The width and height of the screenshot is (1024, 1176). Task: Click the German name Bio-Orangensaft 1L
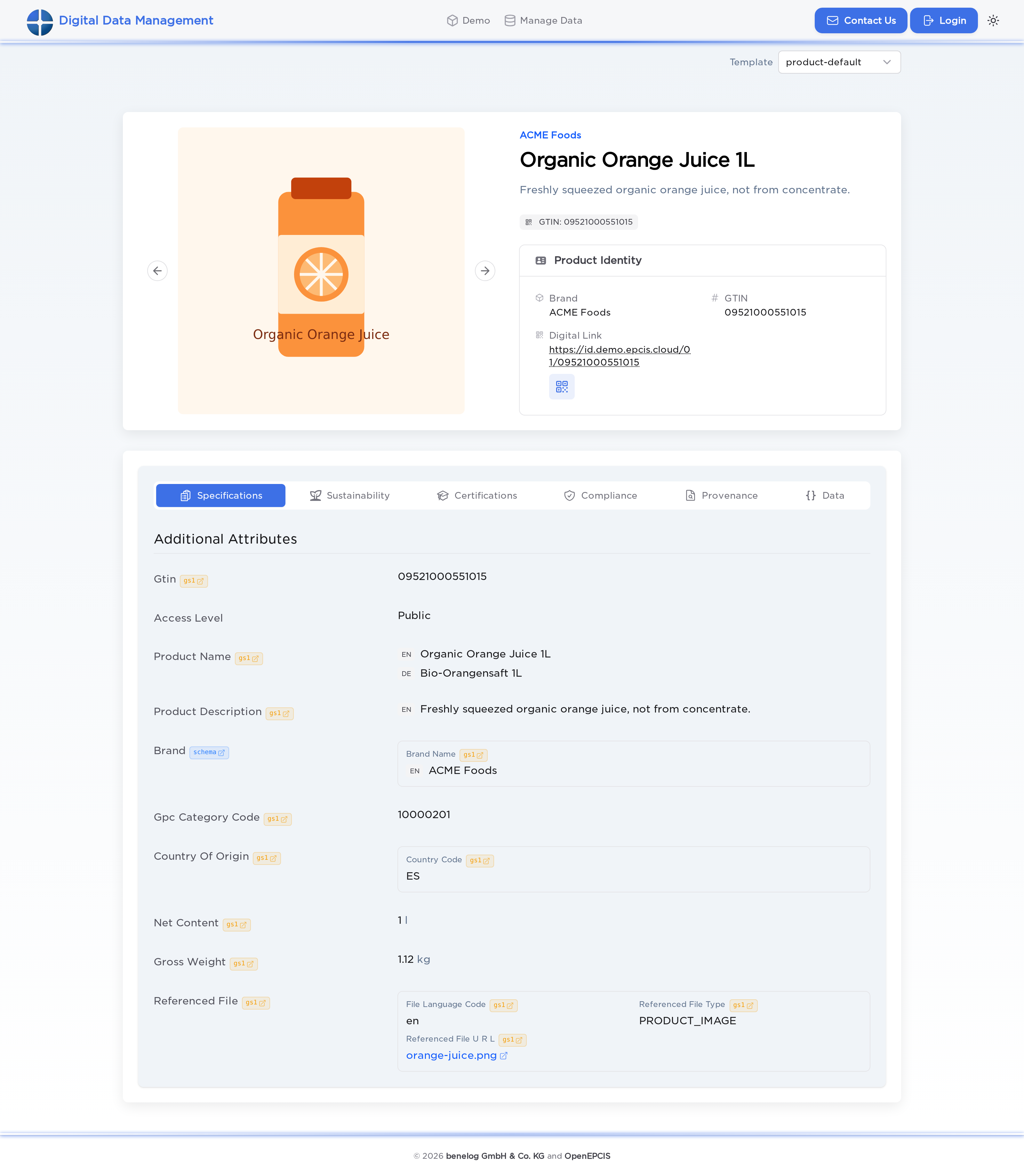471,673
